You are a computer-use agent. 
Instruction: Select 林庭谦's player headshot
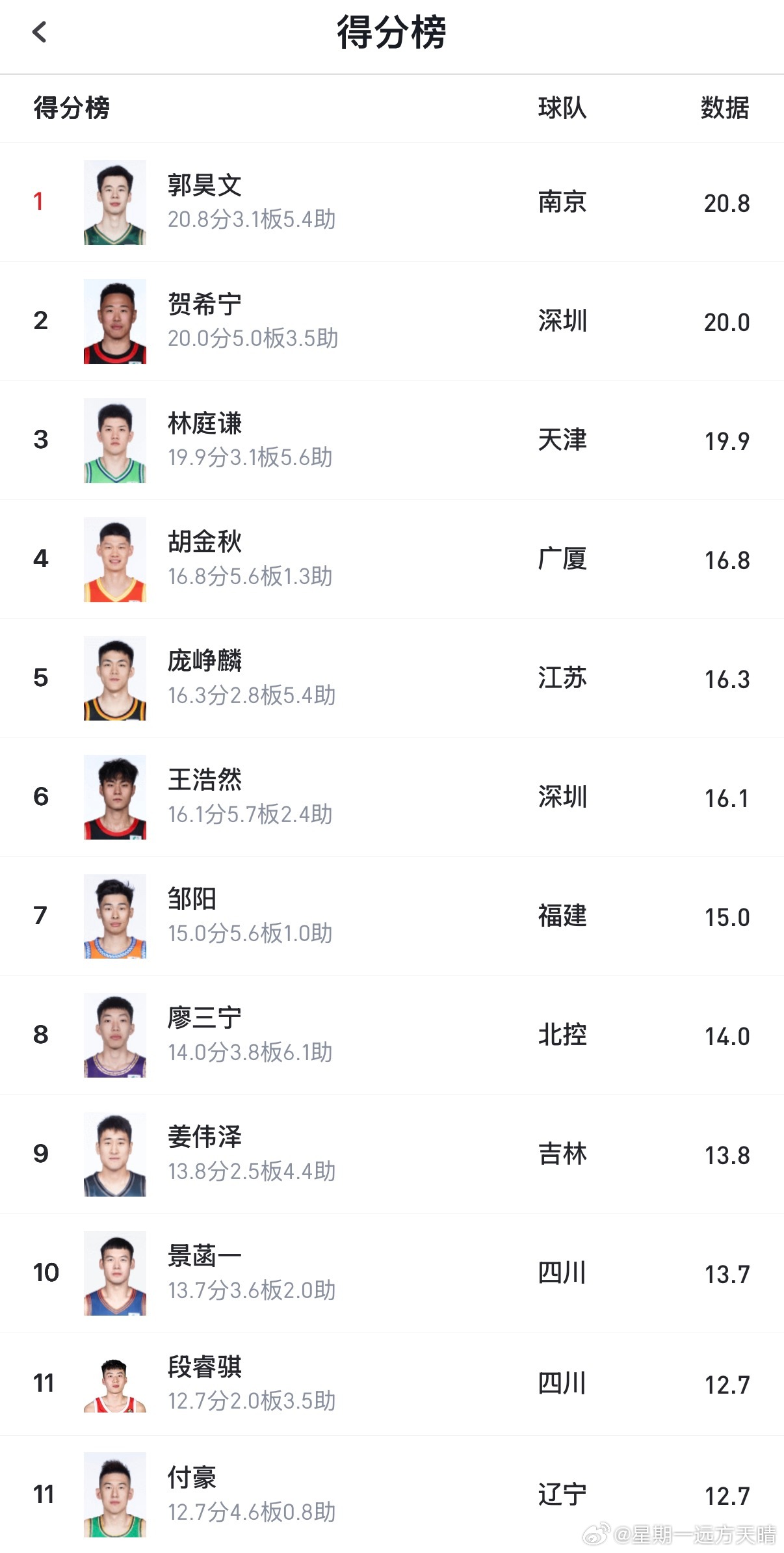pyautogui.click(x=115, y=440)
